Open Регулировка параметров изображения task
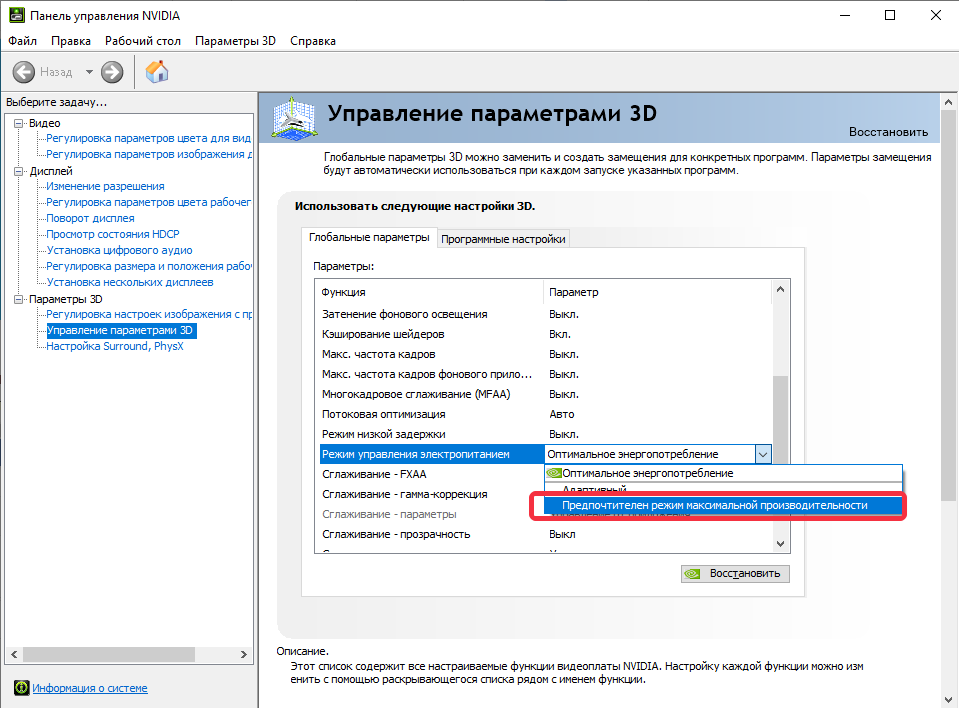This screenshot has height=708, width=959. click(149, 154)
